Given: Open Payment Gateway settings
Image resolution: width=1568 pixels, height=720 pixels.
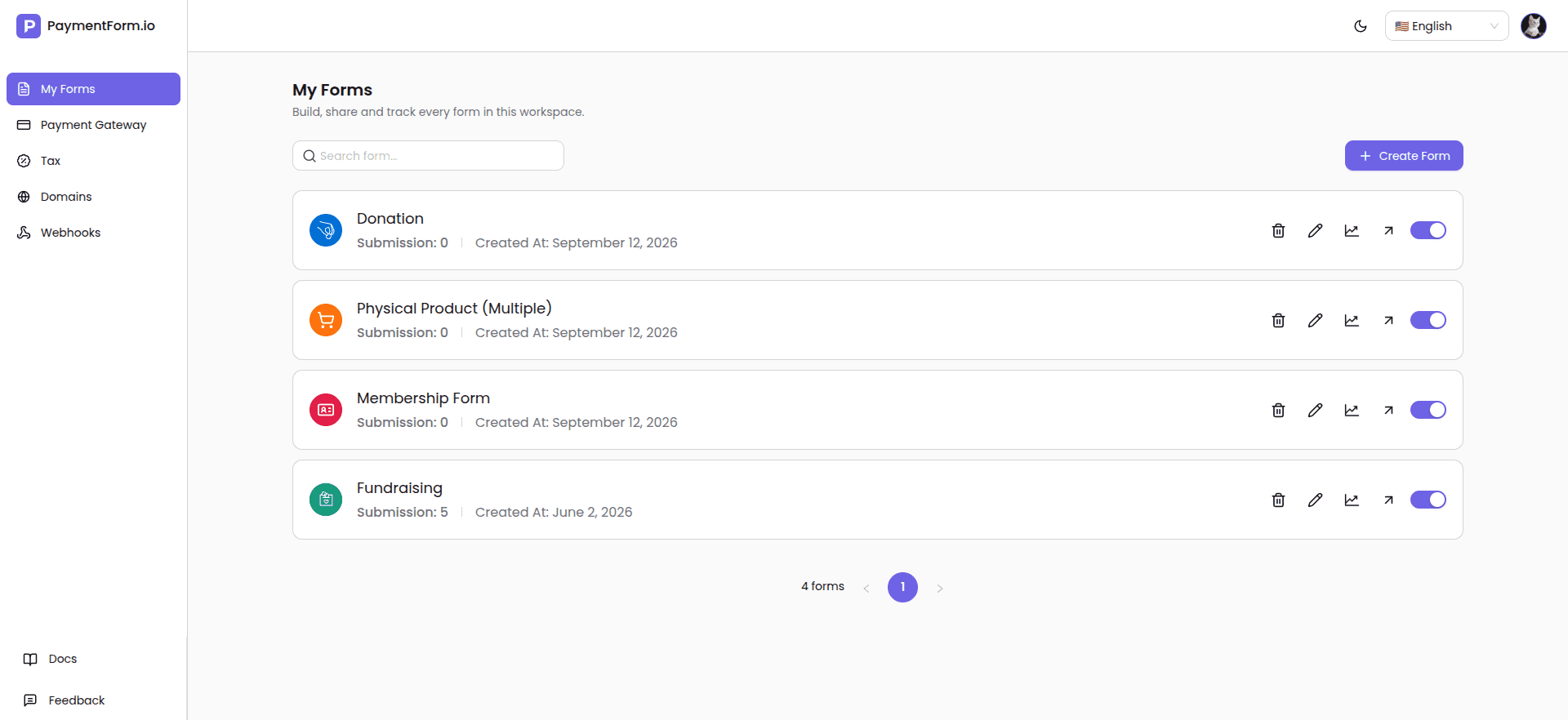Looking at the screenshot, I should [x=93, y=125].
